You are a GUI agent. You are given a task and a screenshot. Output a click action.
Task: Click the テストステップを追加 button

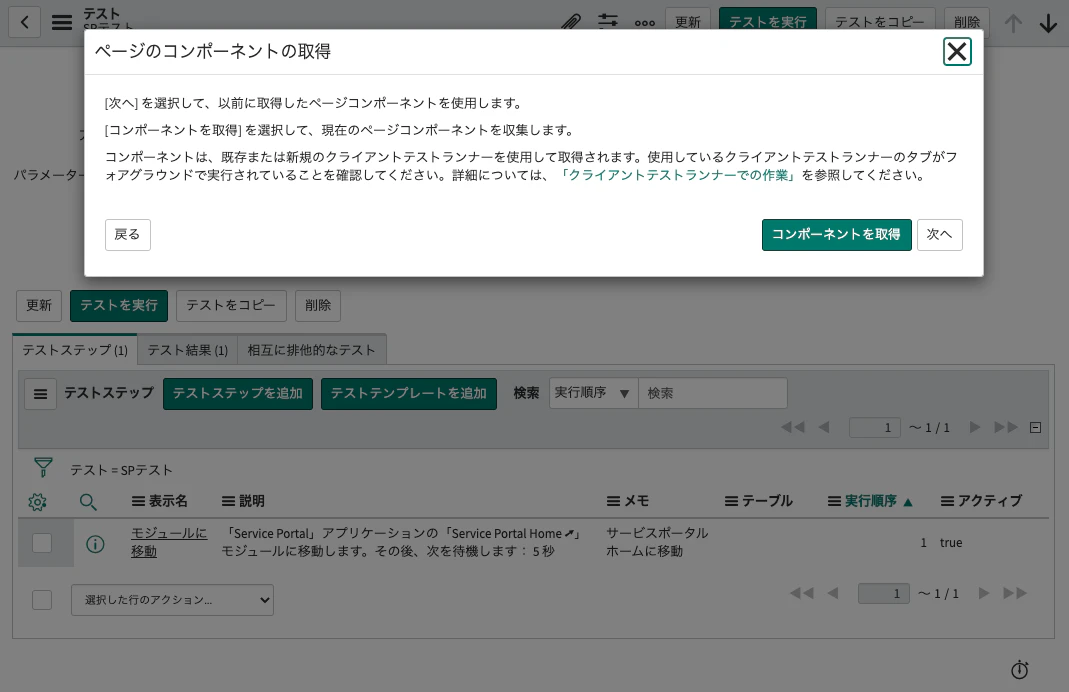(238, 394)
